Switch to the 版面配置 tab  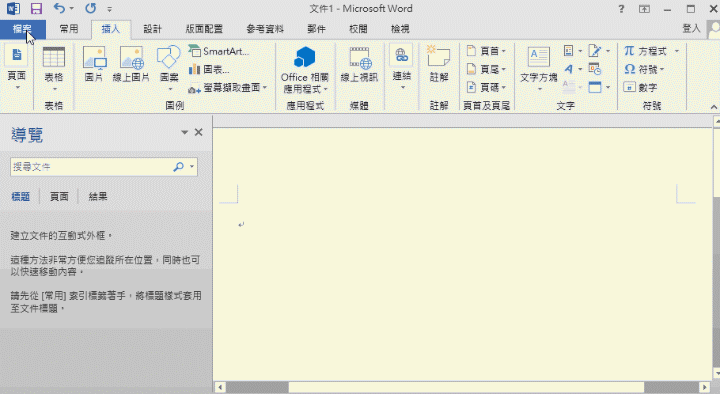pos(204,29)
